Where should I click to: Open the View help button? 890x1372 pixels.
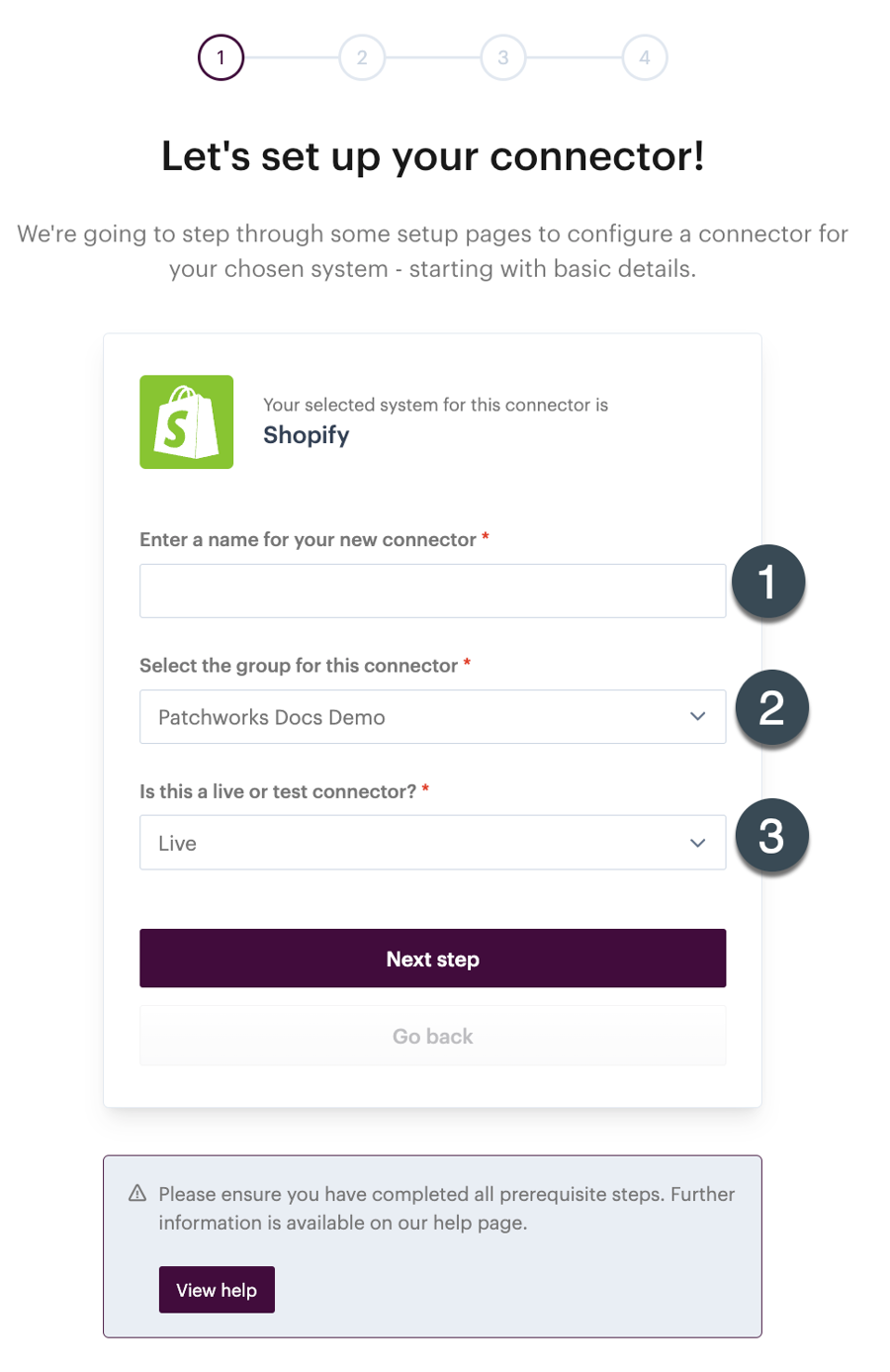coord(217,1290)
